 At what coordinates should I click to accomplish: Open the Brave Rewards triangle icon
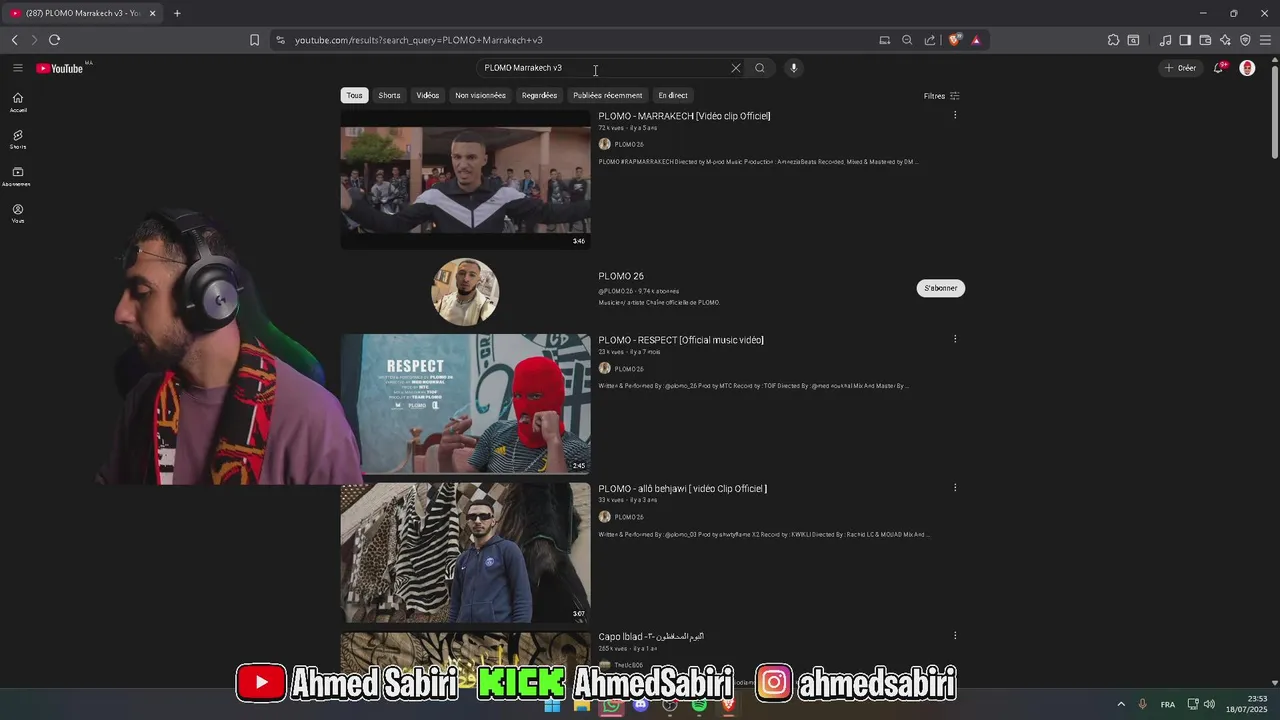[976, 40]
